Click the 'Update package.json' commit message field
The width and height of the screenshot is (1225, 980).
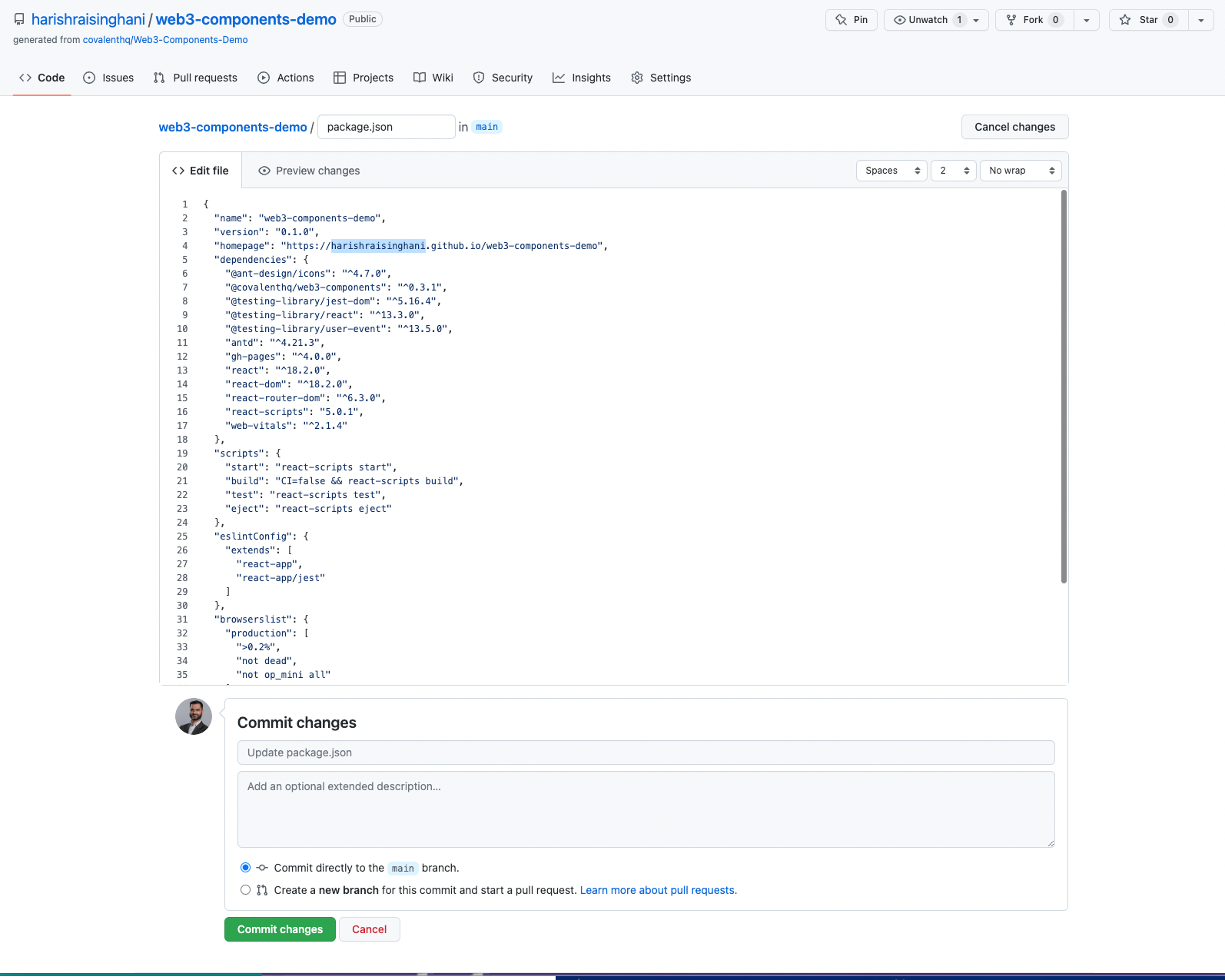(646, 752)
